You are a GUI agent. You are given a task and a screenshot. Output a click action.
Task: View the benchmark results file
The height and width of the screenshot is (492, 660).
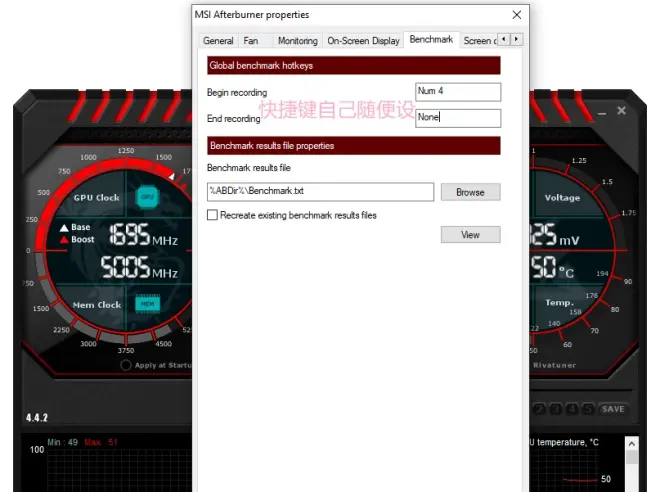tap(471, 234)
